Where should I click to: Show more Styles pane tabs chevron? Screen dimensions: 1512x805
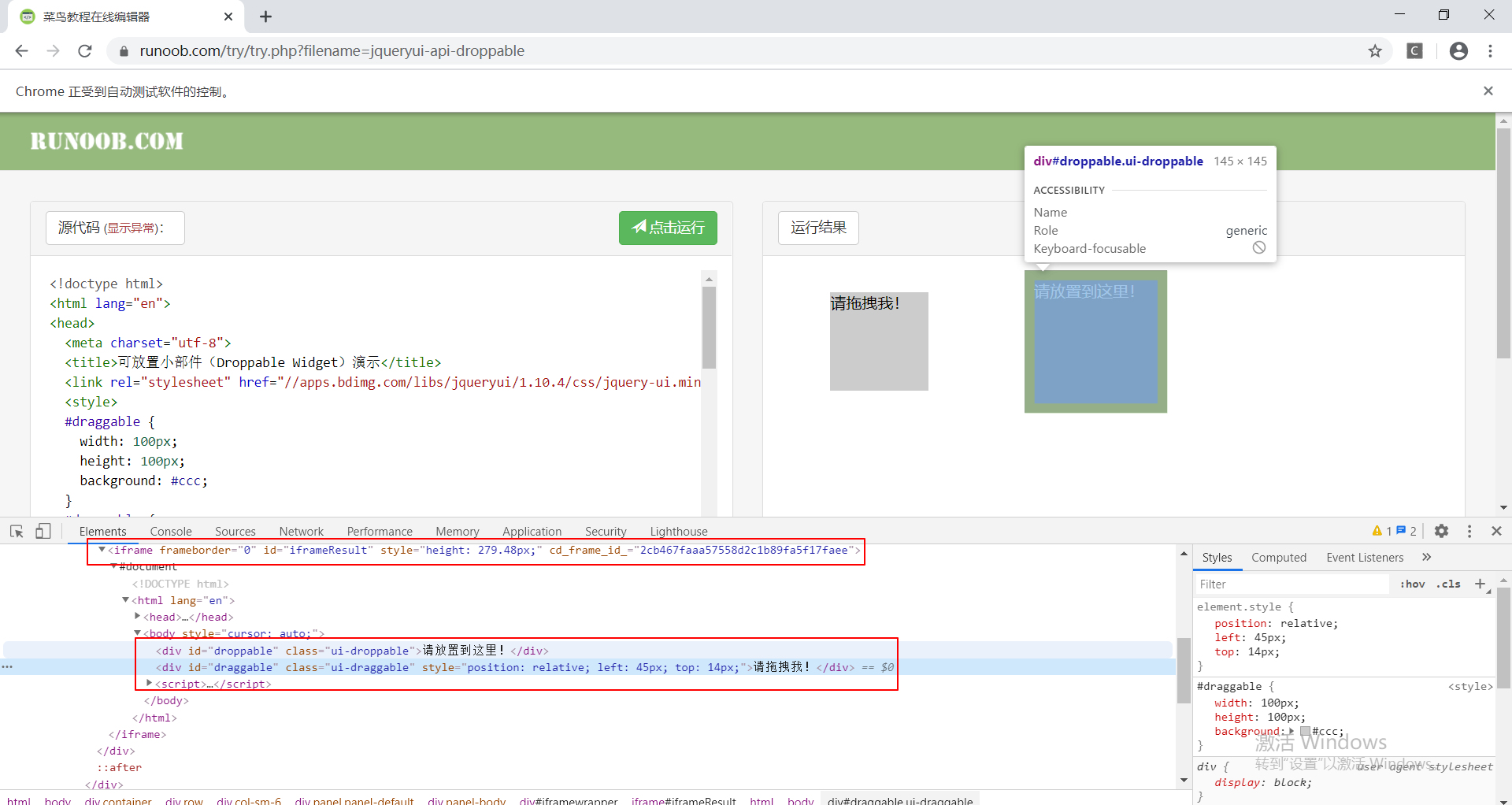1426,557
